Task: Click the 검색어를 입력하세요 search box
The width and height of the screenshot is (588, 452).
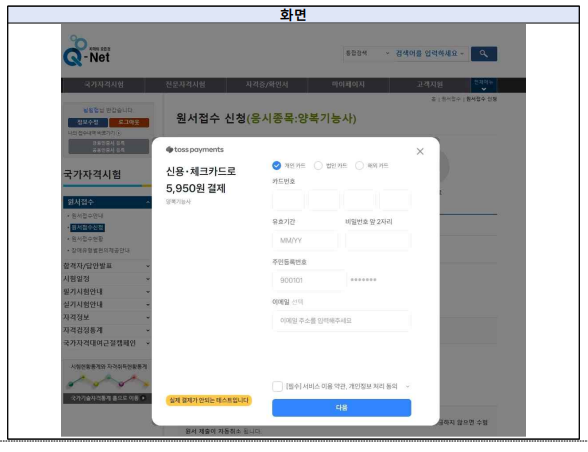Action: 430,54
